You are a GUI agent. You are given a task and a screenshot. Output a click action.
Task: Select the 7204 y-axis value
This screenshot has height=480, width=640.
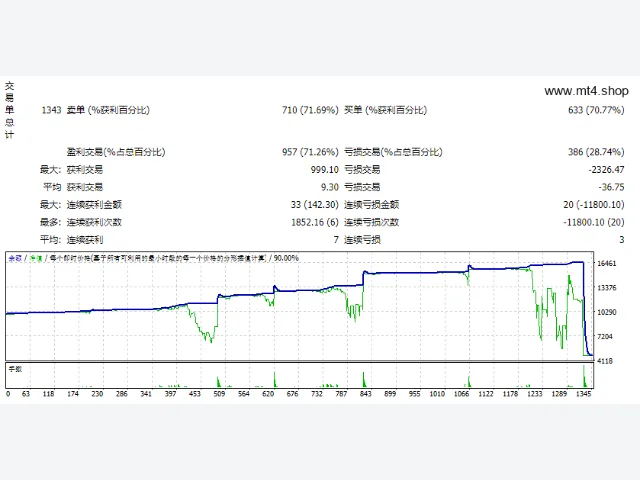(605, 337)
